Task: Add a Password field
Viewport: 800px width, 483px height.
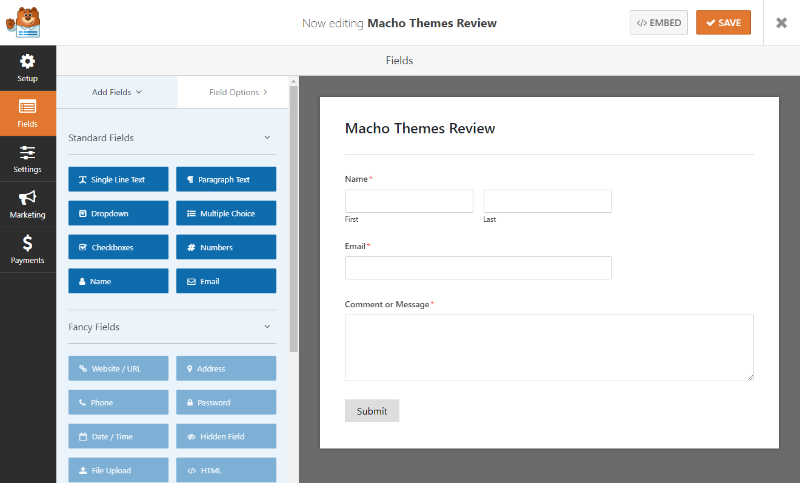Action: point(226,402)
